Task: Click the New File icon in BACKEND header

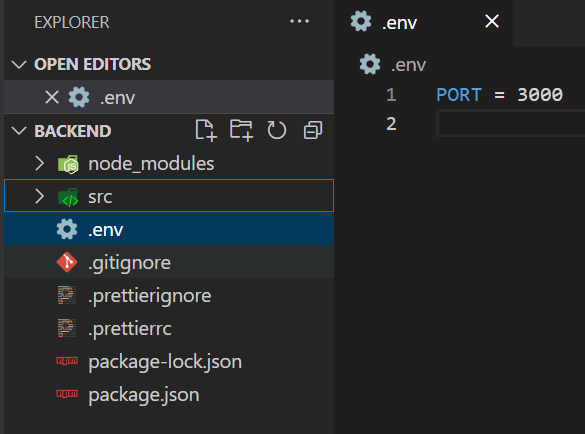Action: coord(206,131)
